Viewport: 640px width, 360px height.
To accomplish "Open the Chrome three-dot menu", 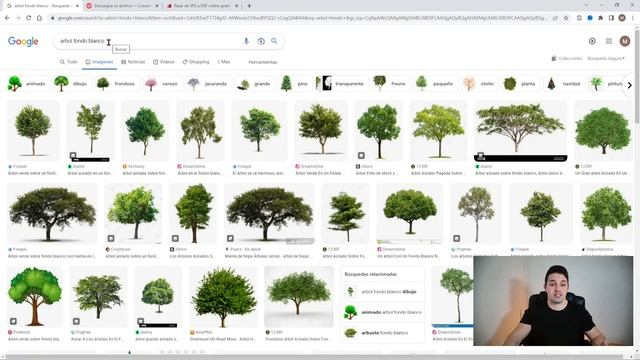I will (x=632, y=18).
